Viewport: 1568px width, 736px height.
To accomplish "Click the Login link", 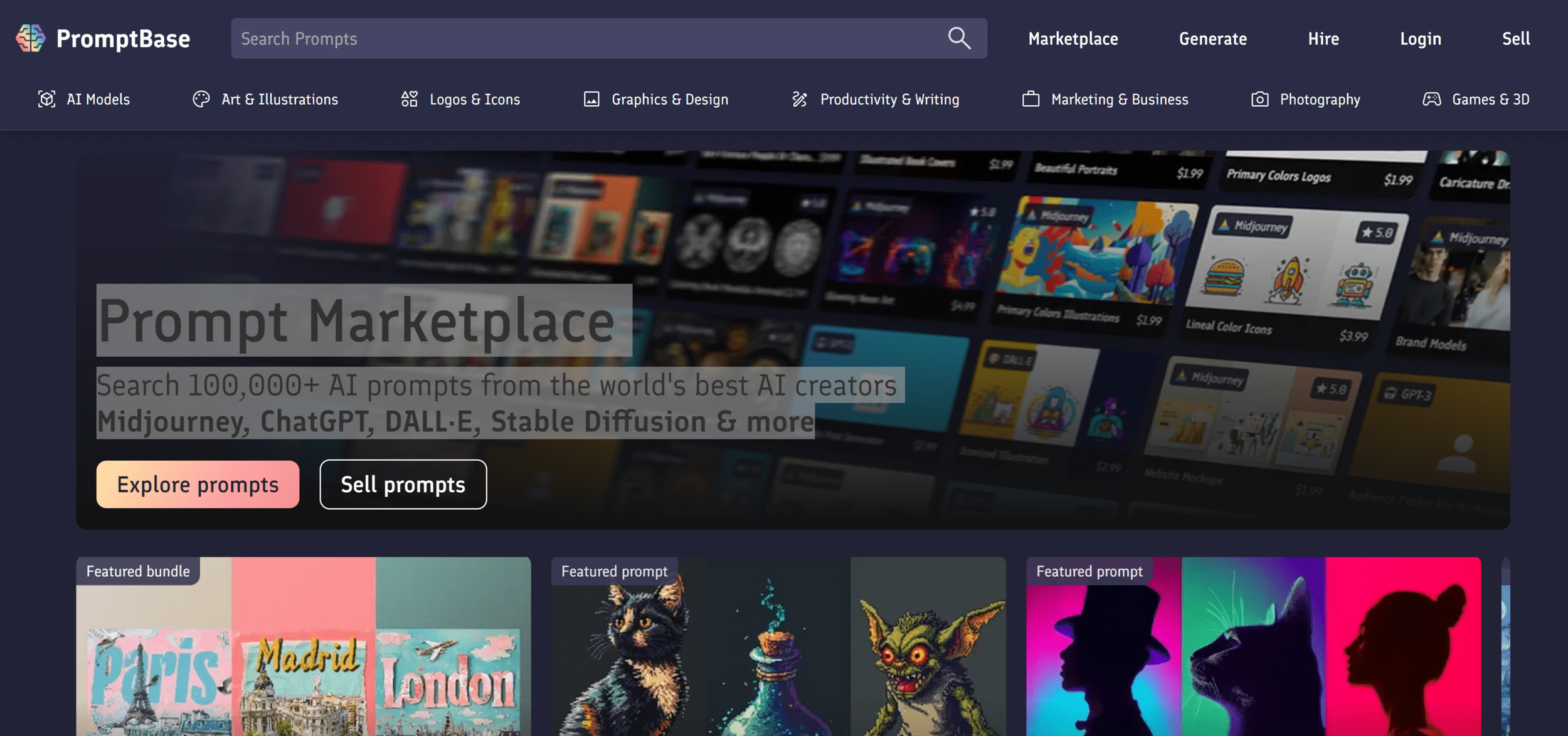I will [x=1420, y=39].
